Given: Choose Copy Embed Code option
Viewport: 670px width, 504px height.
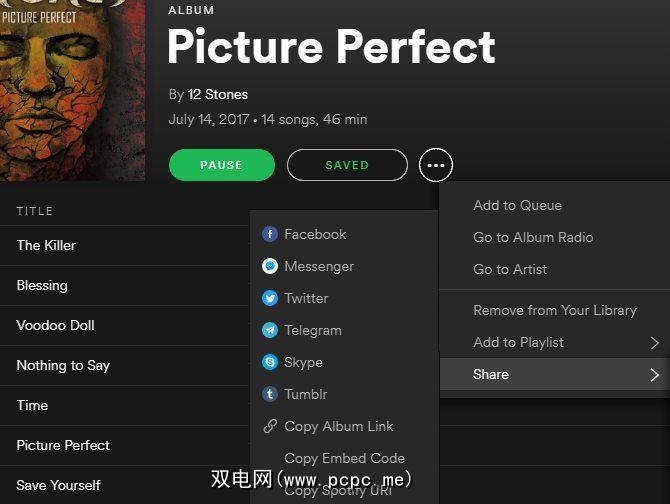Looking at the screenshot, I should (344, 458).
